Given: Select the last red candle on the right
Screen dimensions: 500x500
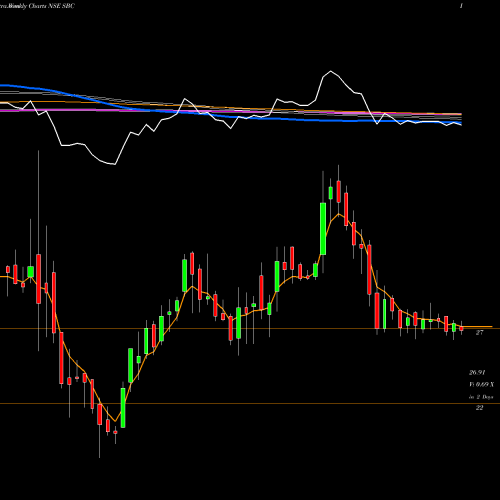Looking at the screenshot, I should pyautogui.click(x=461, y=329).
